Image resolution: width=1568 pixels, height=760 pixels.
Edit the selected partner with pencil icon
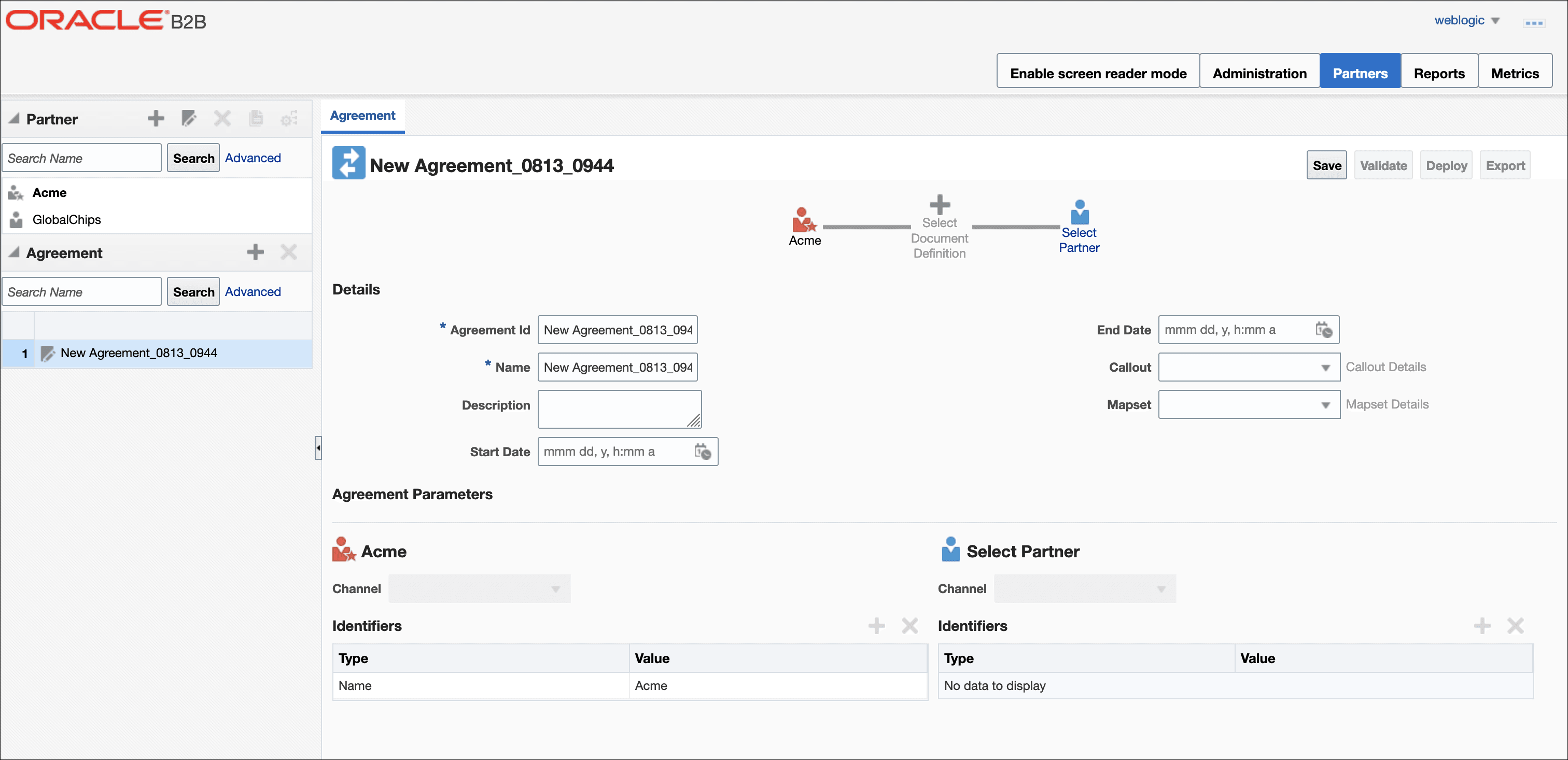point(189,118)
